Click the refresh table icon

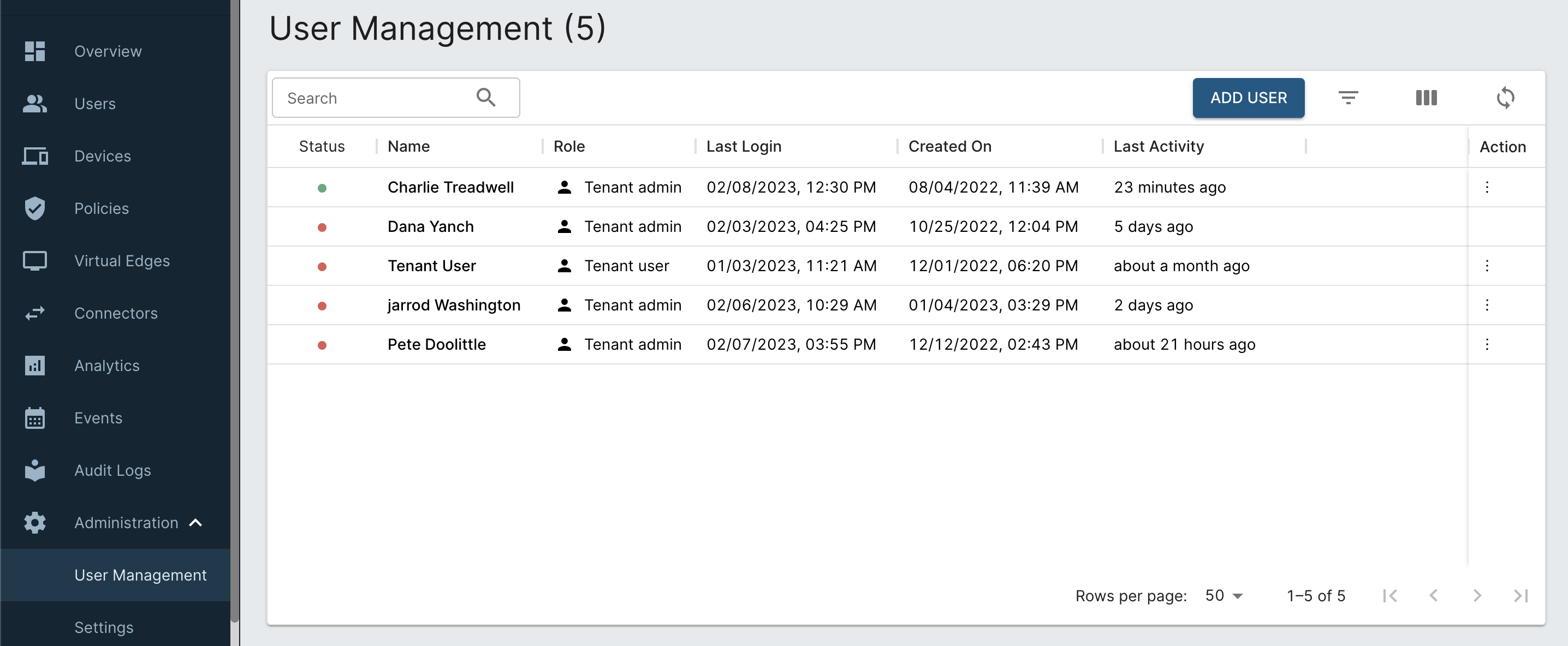[1505, 97]
